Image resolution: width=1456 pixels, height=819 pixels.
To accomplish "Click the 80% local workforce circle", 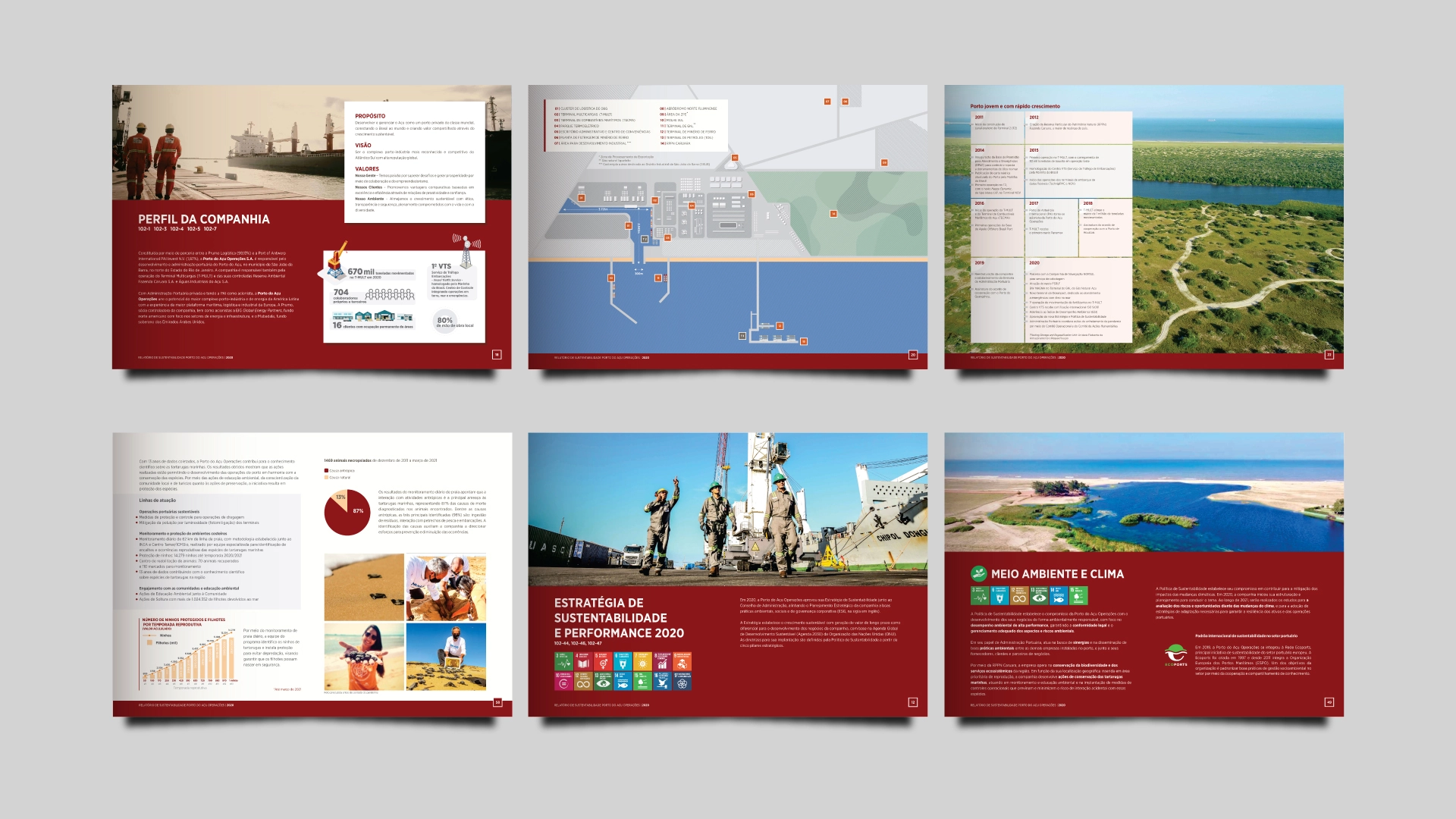I will [x=445, y=320].
